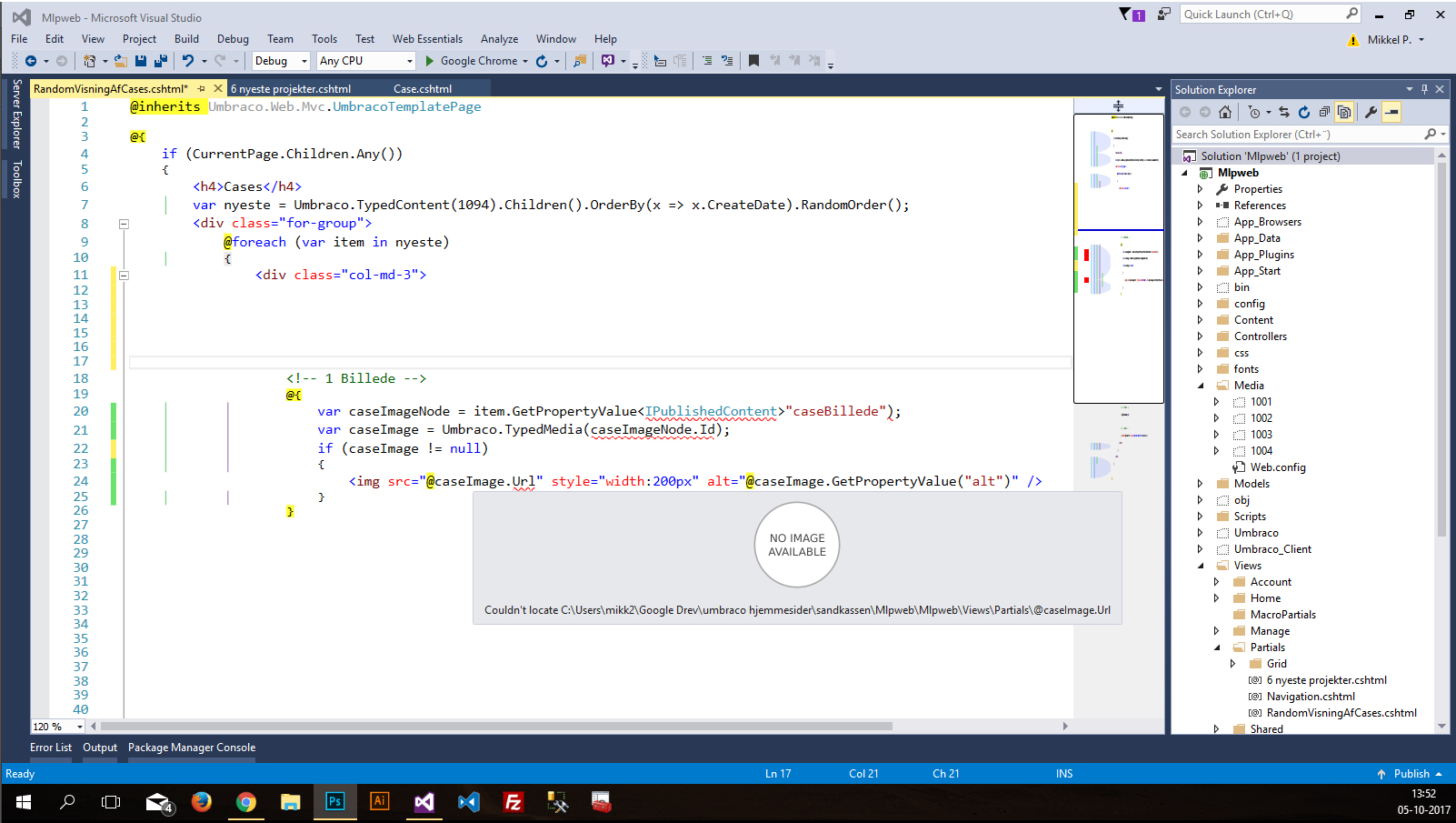Screen dimensions: 1456x823
Task: Open the Google Chrome browser target dropdown
Action: point(525,61)
